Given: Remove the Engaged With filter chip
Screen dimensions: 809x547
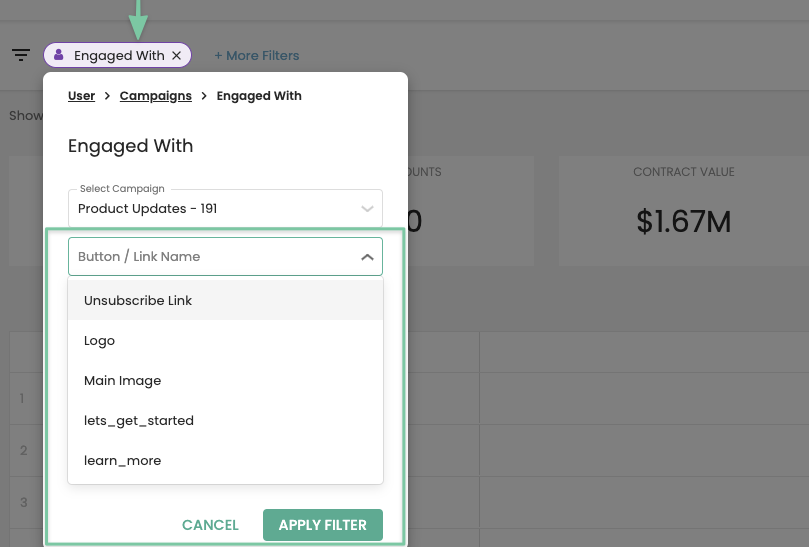Looking at the screenshot, I should click(x=176, y=55).
